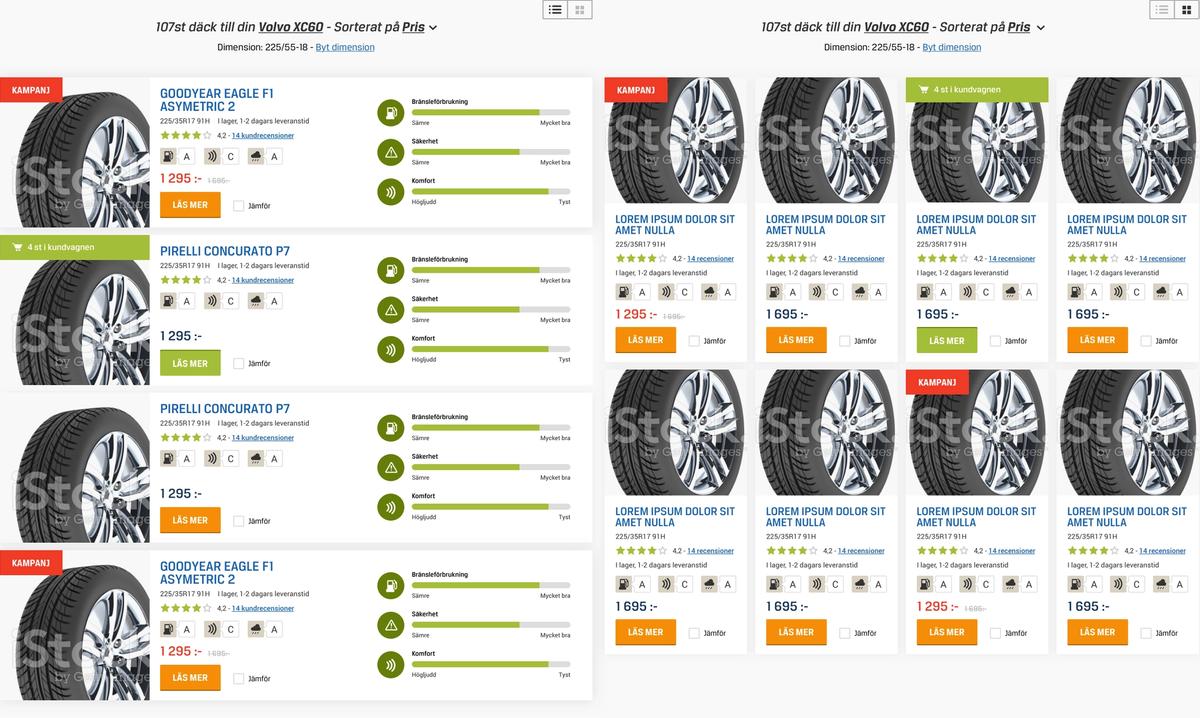Click the Komfort sound-wave icon in the top Goodyear row

(x=390, y=192)
